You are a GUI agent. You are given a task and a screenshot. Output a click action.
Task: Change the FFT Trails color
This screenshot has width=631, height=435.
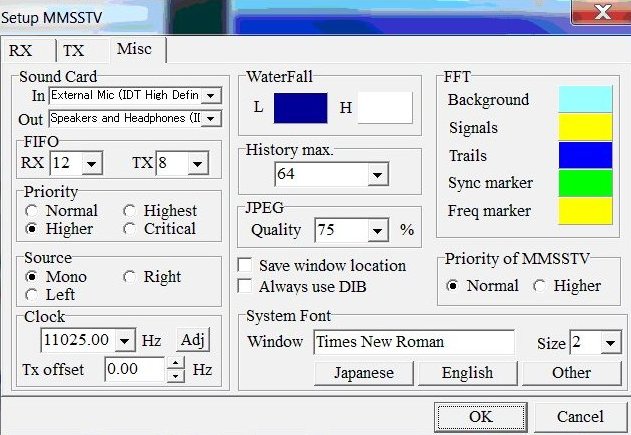coord(586,155)
